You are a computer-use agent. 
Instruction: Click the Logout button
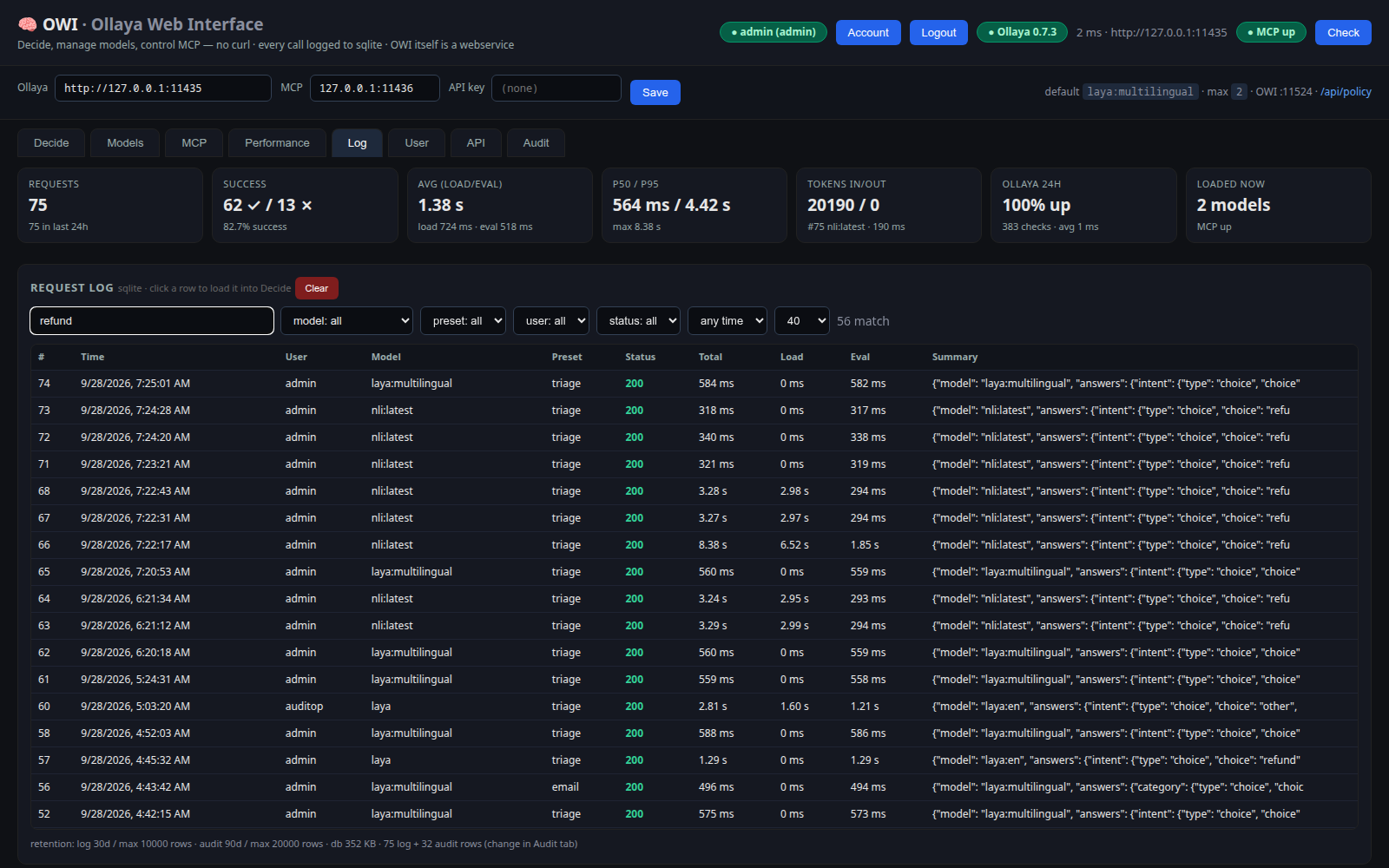point(938,33)
